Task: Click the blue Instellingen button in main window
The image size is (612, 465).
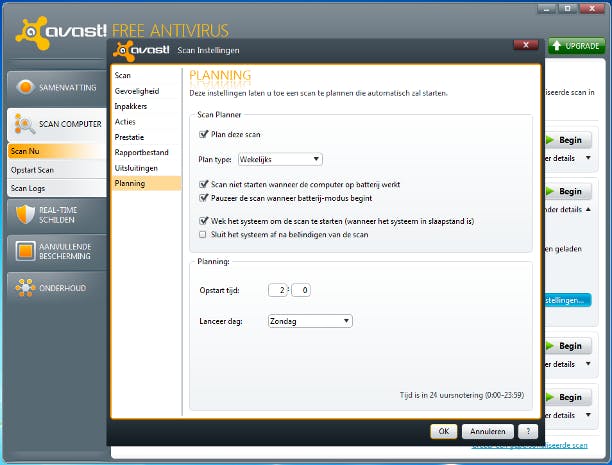Action: click(x=568, y=300)
